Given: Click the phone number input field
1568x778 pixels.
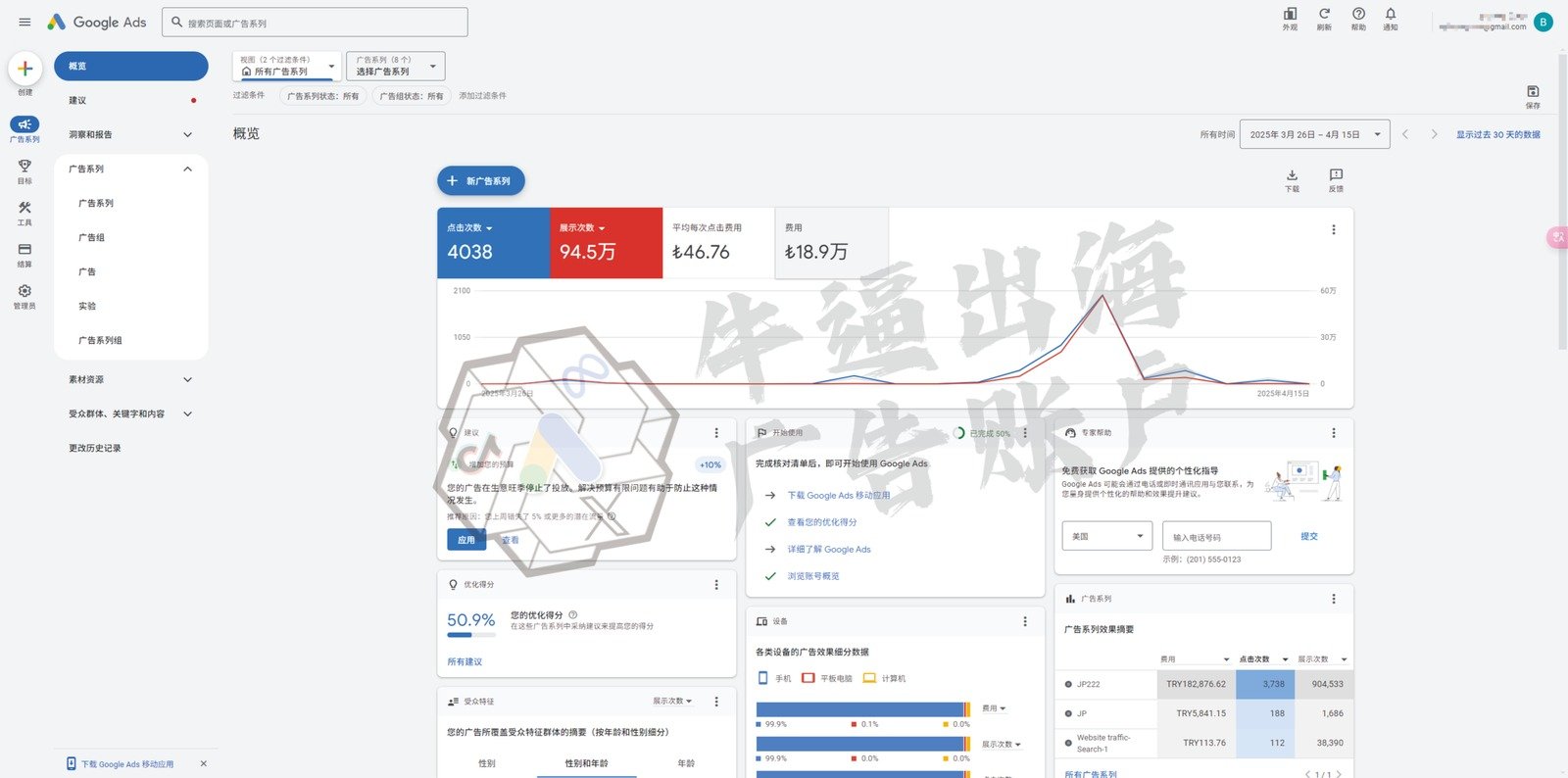Looking at the screenshot, I should pyautogui.click(x=1216, y=536).
